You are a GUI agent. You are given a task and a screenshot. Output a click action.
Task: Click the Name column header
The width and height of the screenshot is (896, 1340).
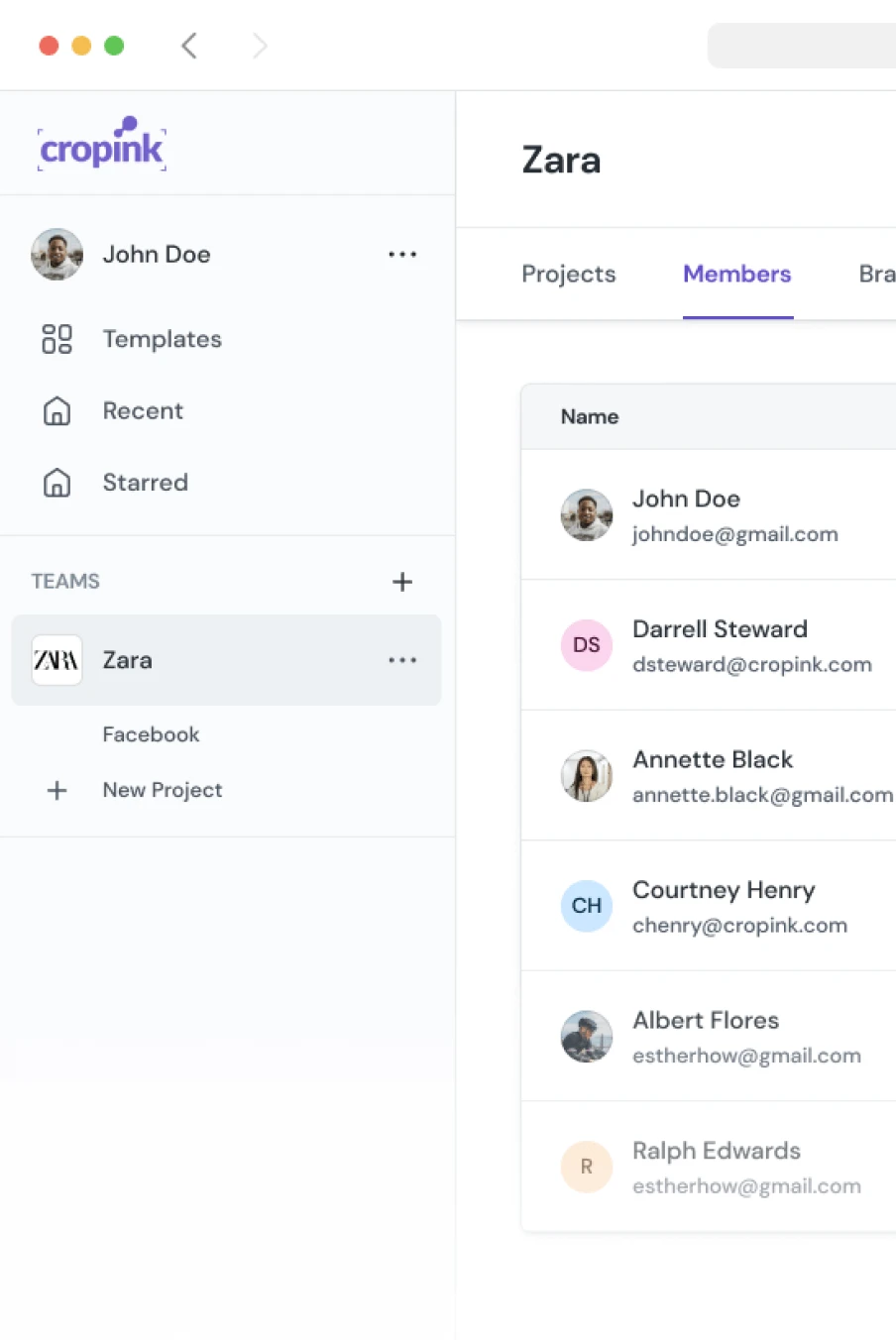590,417
